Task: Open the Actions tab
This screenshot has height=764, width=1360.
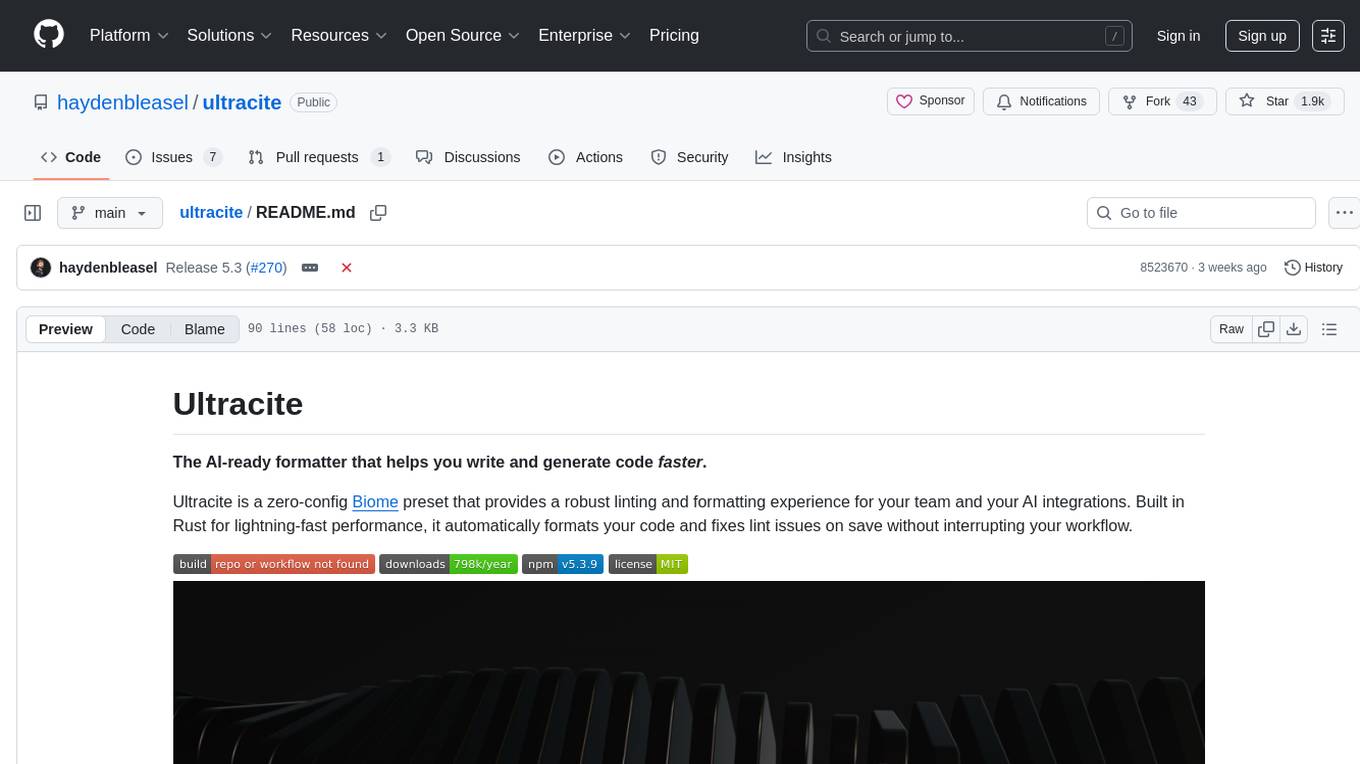Action: coord(586,157)
